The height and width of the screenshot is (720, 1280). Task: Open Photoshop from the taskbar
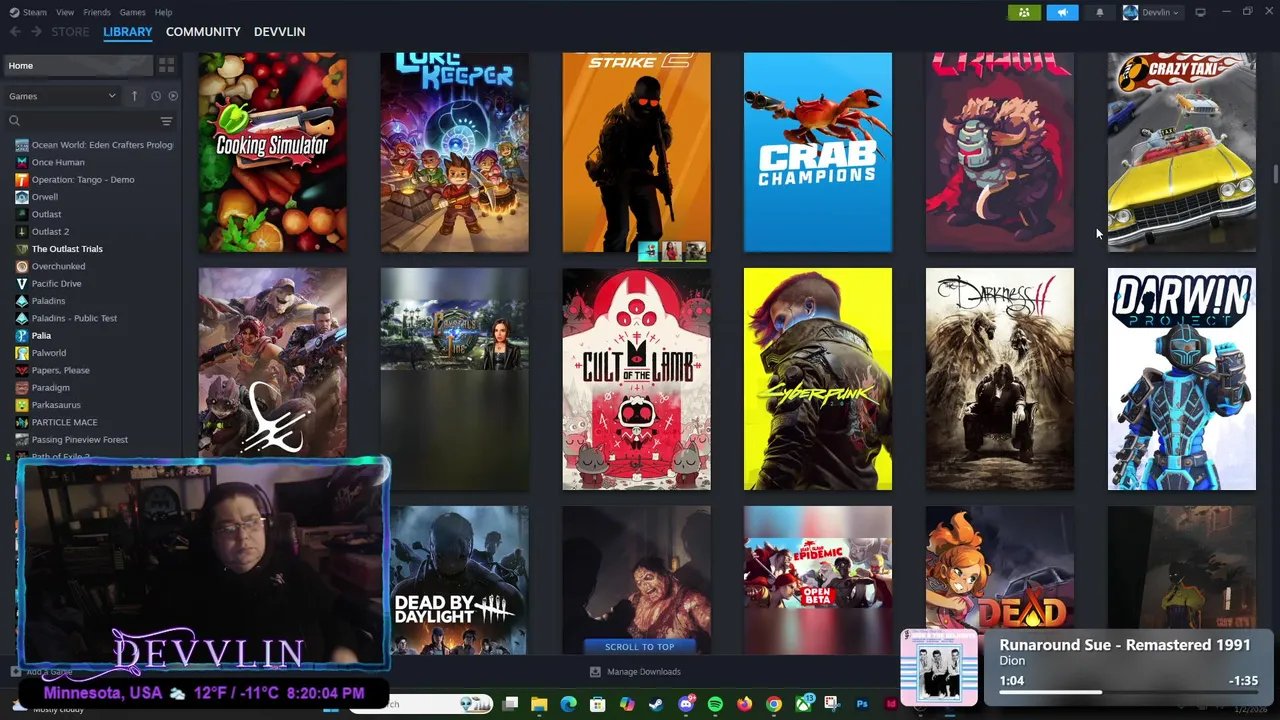862,705
